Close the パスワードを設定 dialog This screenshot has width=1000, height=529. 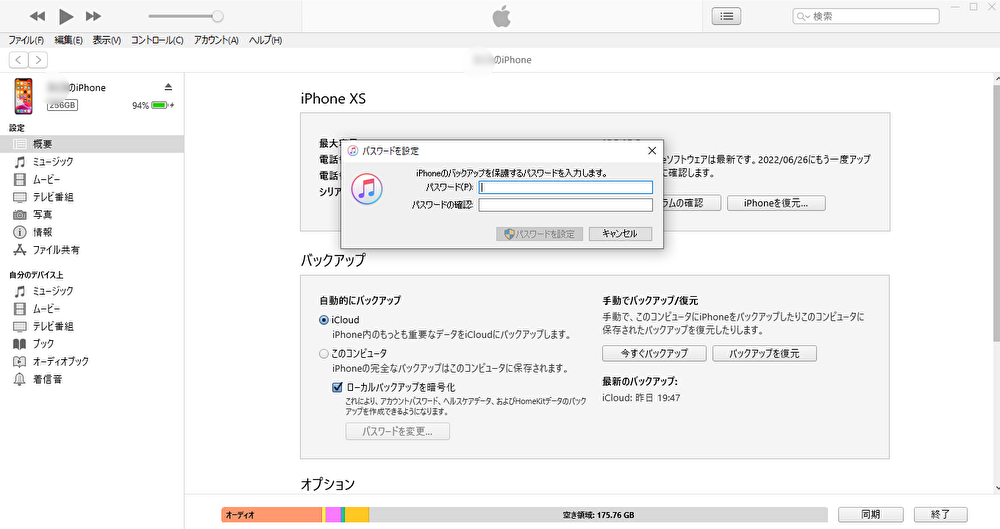[652, 151]
